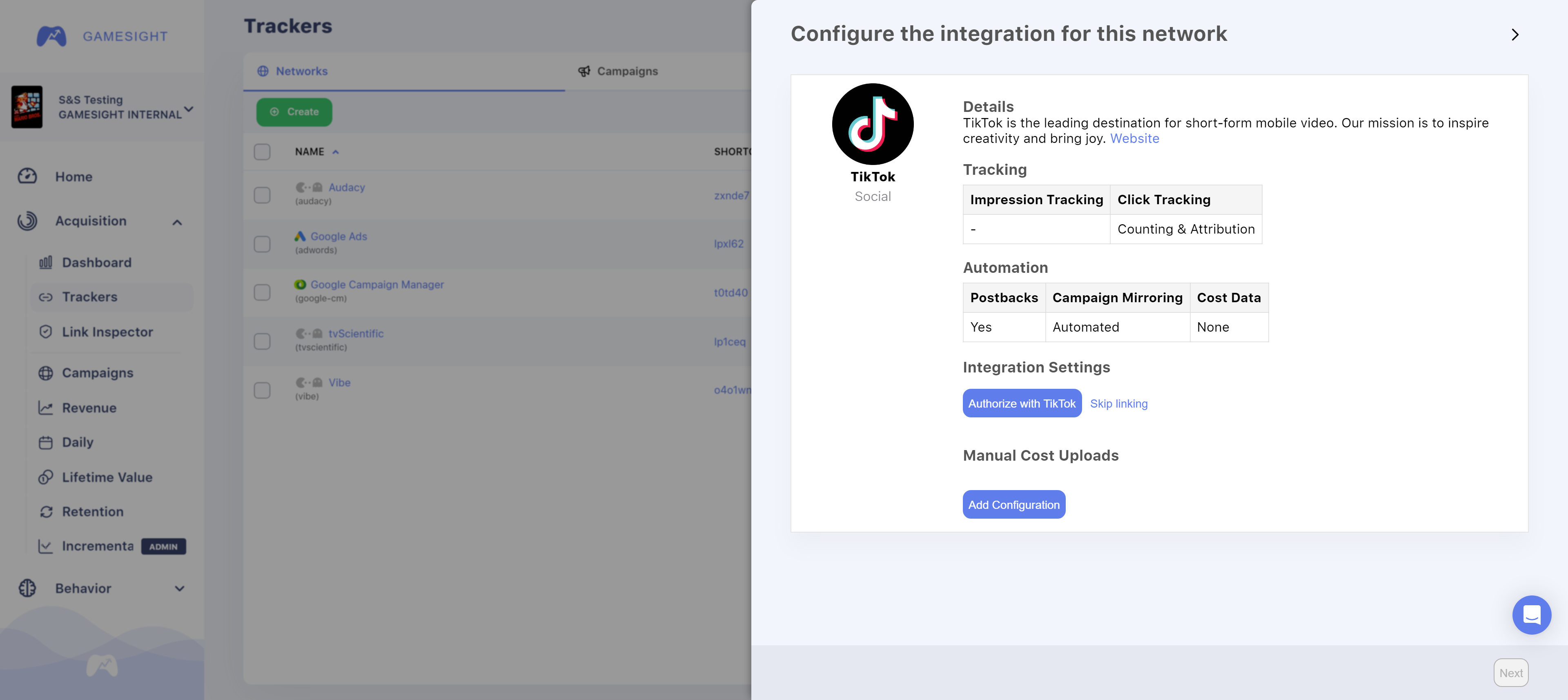Click the Add Configuration button
This screenshot has width=1568, height=700.
[x=1013, y=505]
